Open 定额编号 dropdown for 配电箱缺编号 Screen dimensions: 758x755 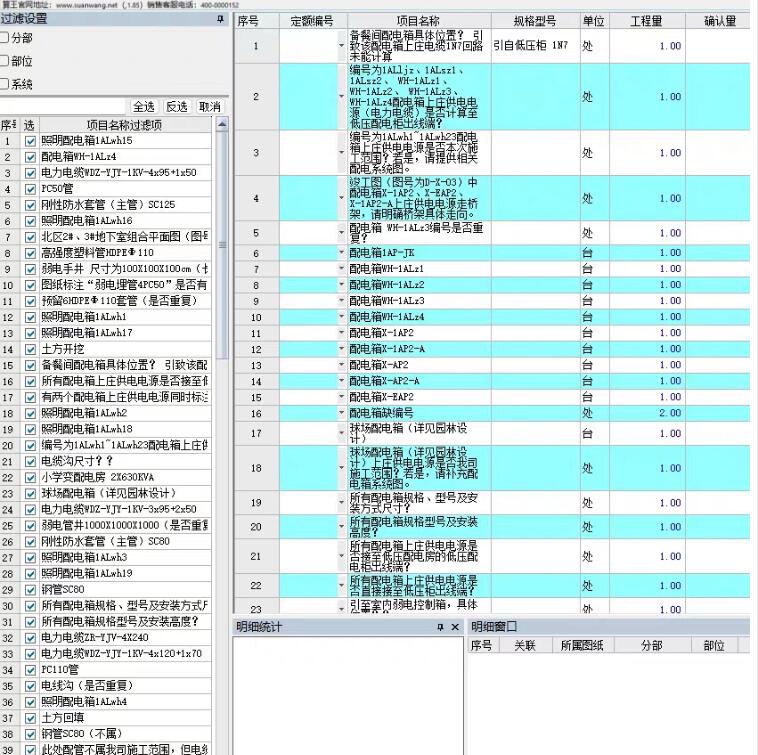tap(341, 413)
